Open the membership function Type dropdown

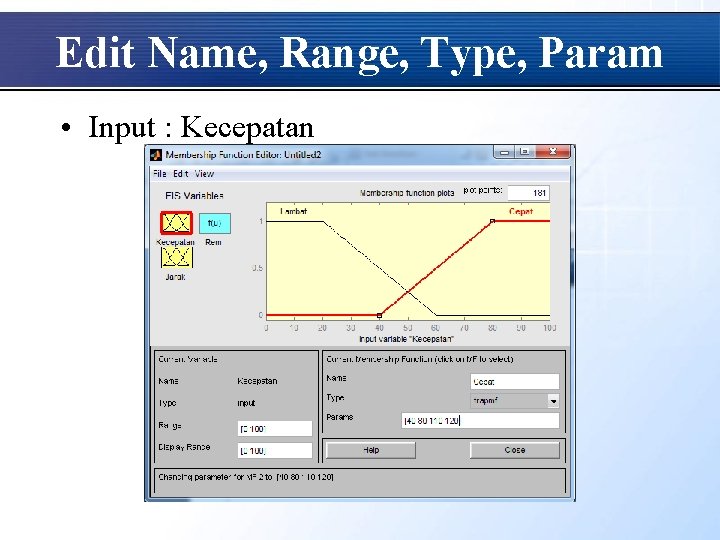515,401
